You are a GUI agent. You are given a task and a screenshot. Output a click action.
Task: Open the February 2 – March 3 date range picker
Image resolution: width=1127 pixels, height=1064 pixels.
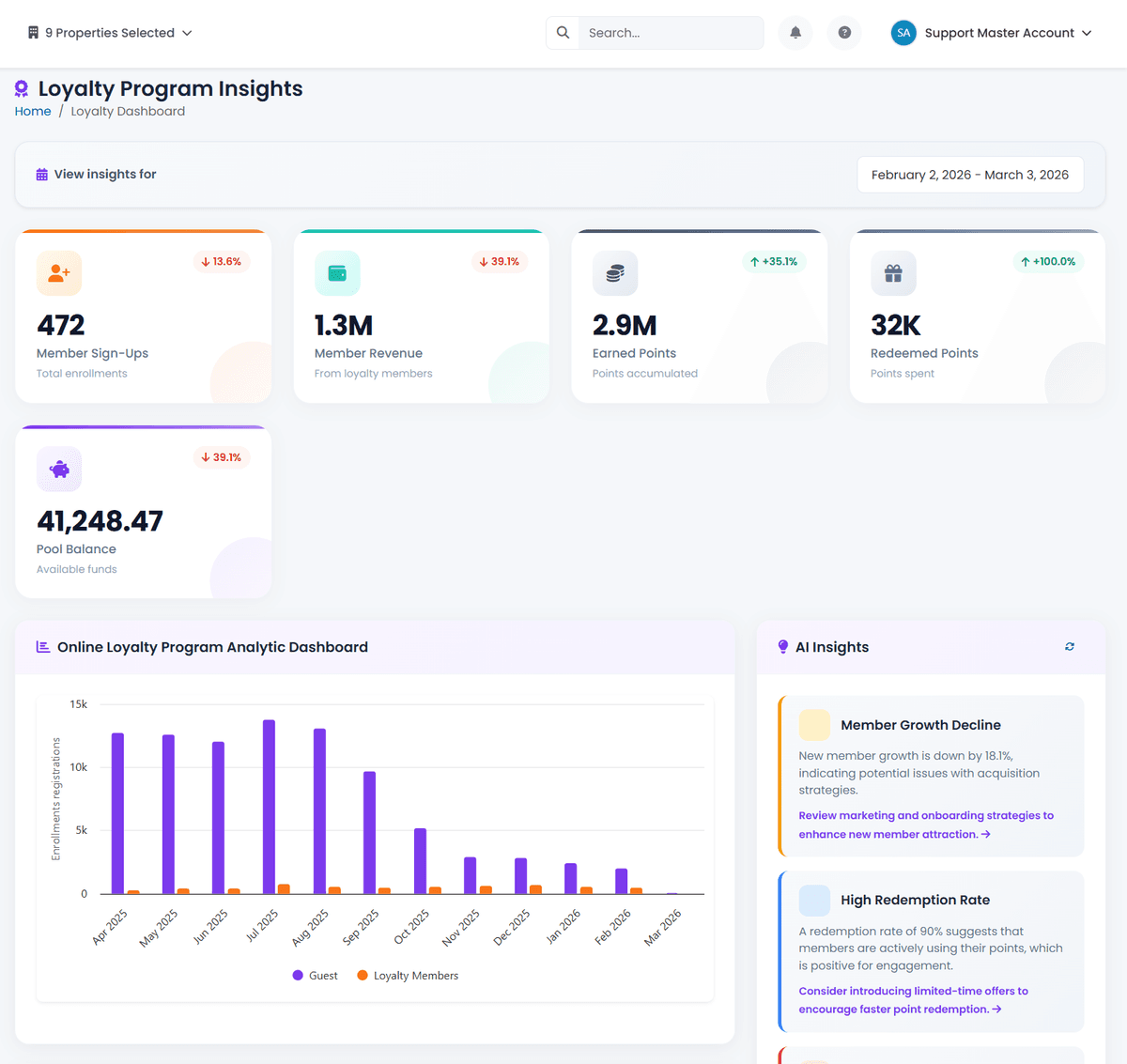click(970, 174)
